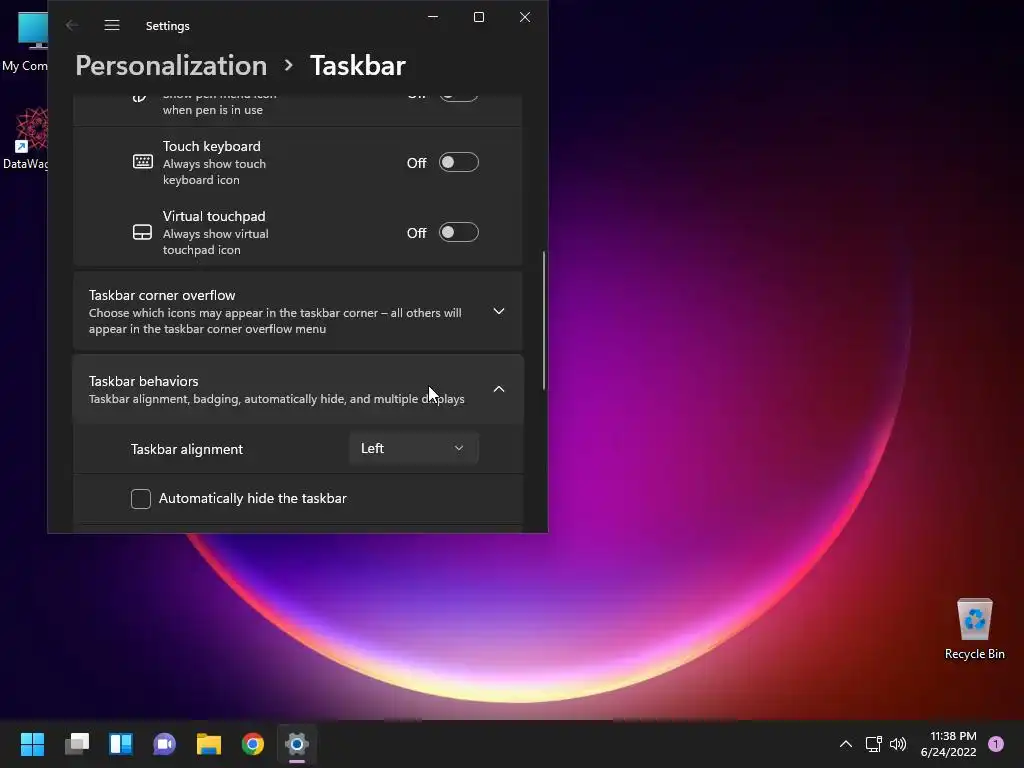Click the Settings gear taskbar icon
Image resolution: width=1024 pixels, height=768 pixels.
(296, 744)
